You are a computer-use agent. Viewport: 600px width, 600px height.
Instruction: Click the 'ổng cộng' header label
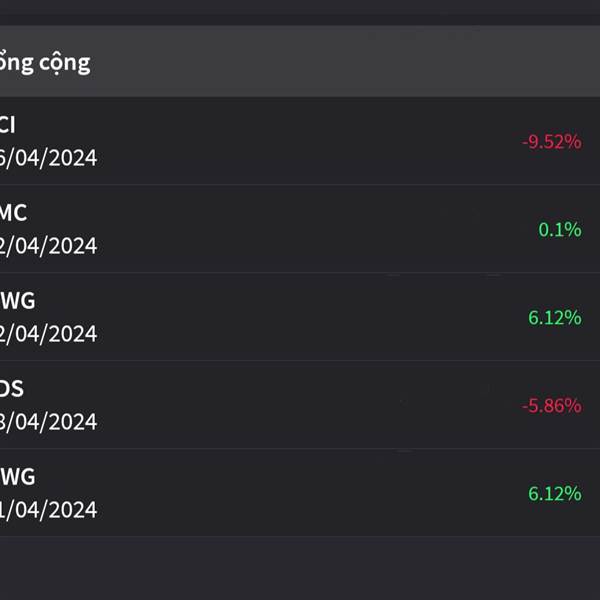[45, 63]
